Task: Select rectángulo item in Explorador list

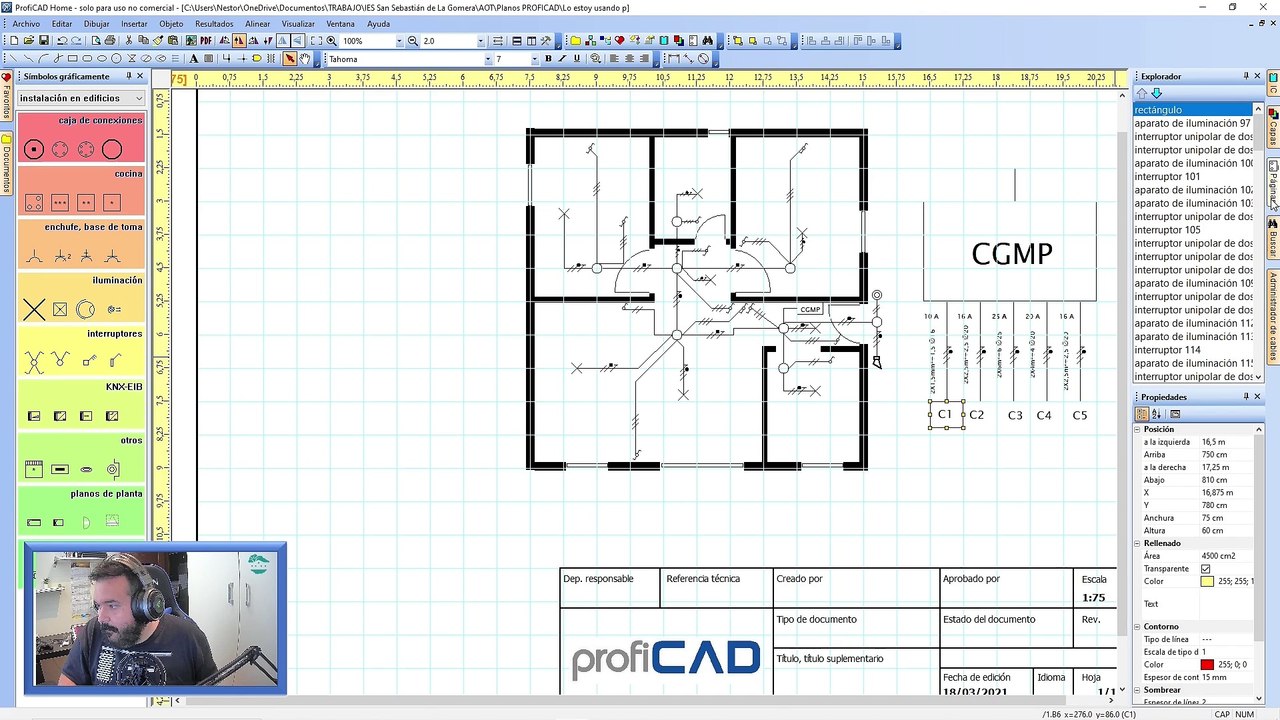Action: tap(1192, 110)
